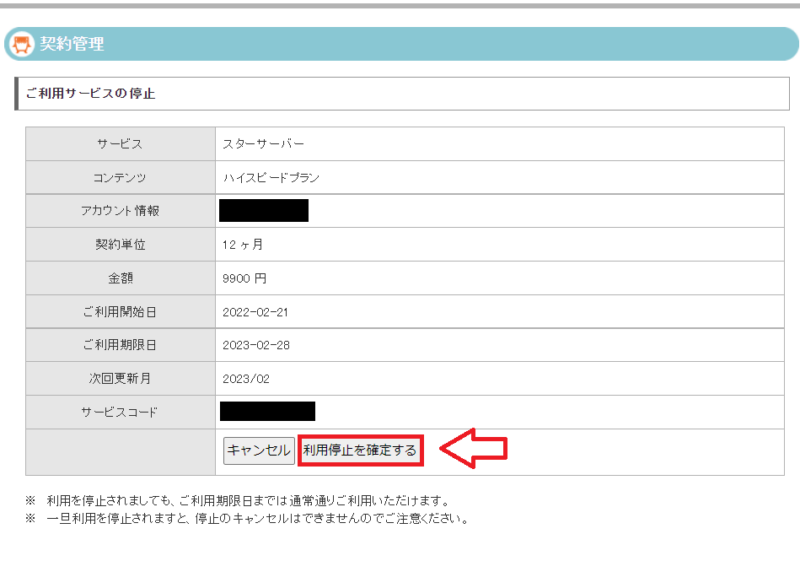Click the second note about 停止のキャンセル

257,519
